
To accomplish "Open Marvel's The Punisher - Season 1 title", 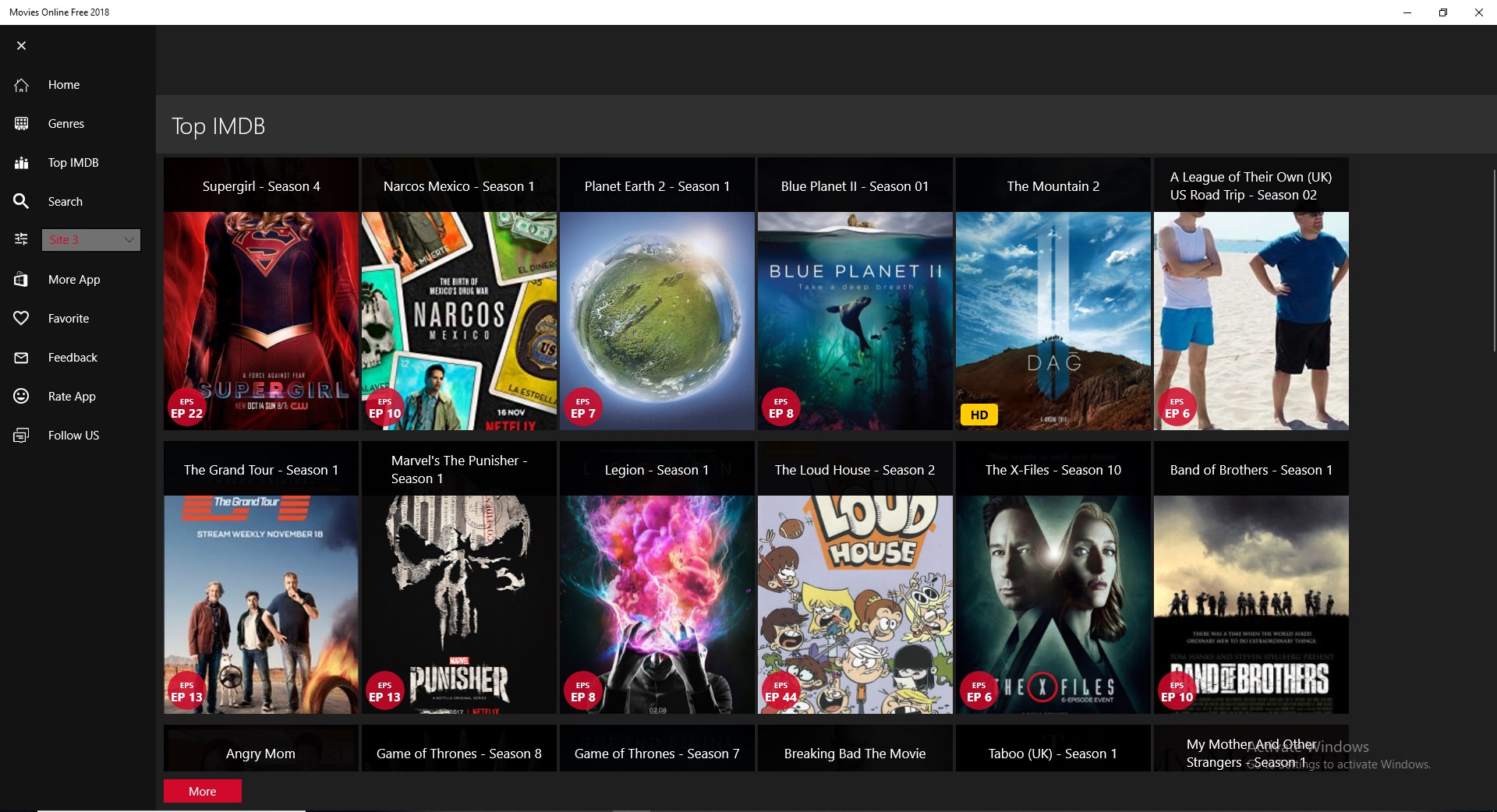I will tap(459, 470).
